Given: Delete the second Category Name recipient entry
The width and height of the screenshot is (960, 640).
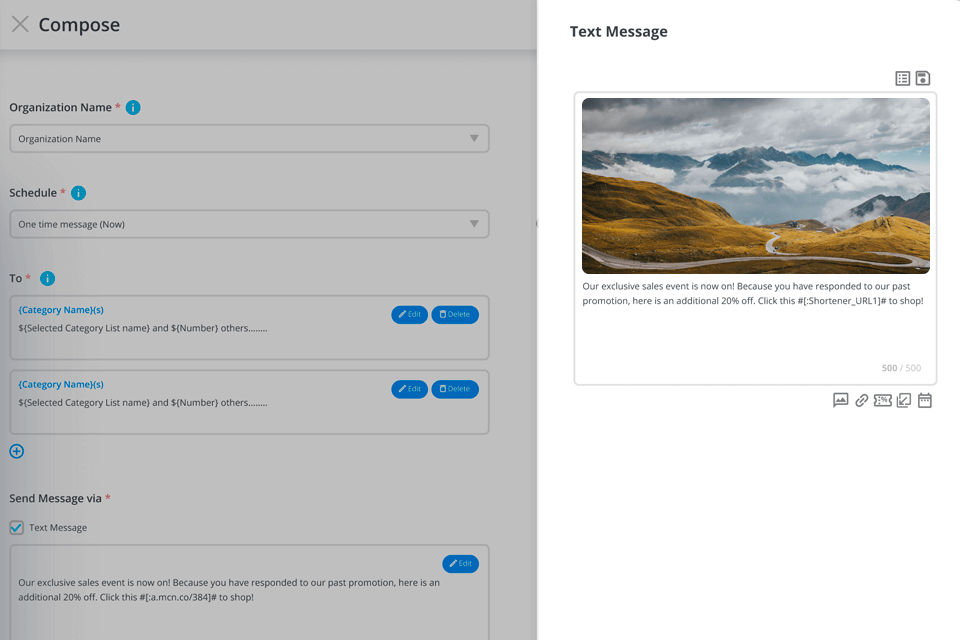Looking at the screenshot, I should [455, 390].
